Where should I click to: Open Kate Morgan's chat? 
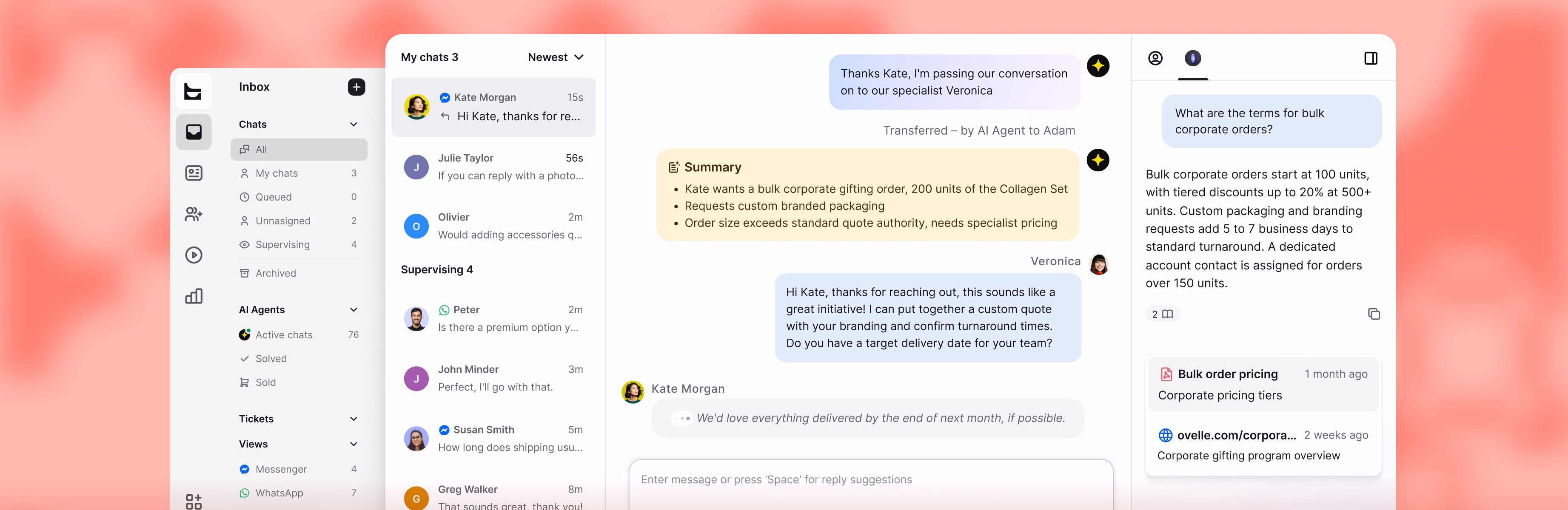[493, 107]
